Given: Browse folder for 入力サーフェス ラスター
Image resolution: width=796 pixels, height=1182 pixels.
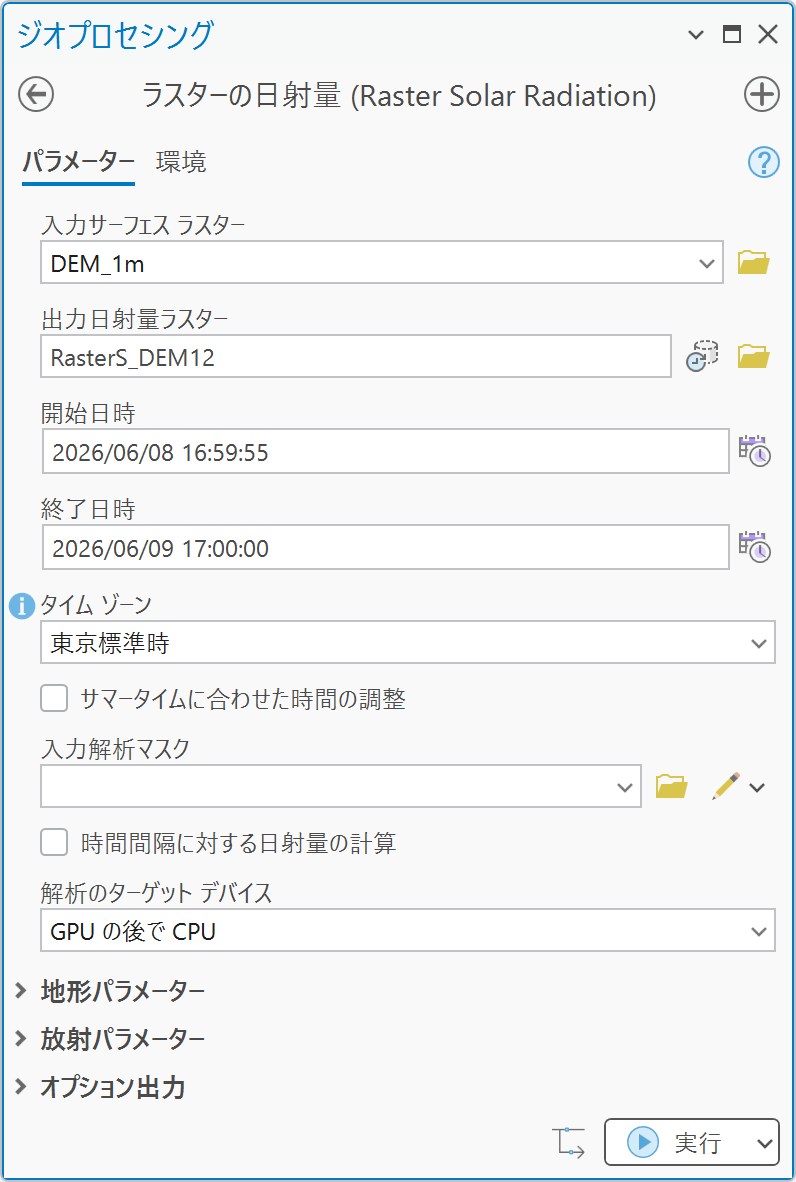Looking at the screenshot, I should [x=753, y=262].
